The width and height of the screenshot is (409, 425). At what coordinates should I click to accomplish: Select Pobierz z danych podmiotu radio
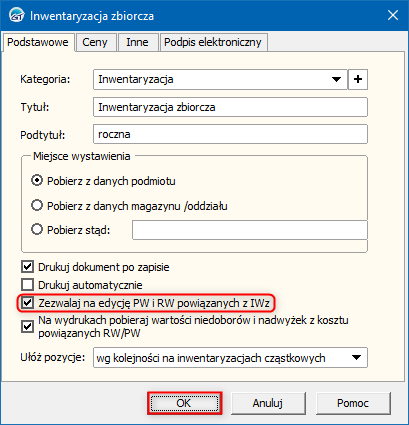tap(37, 181)
